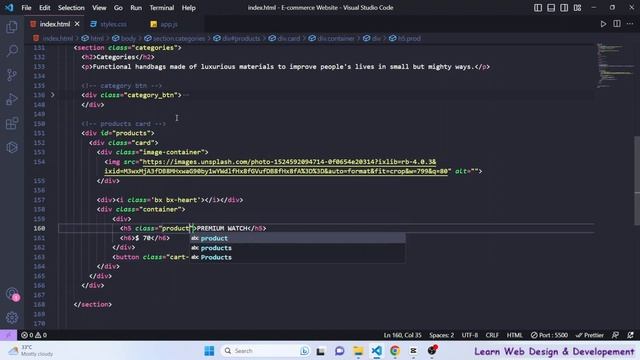
Task: Open the chat app taskbar icon
Action: point(340,351)
